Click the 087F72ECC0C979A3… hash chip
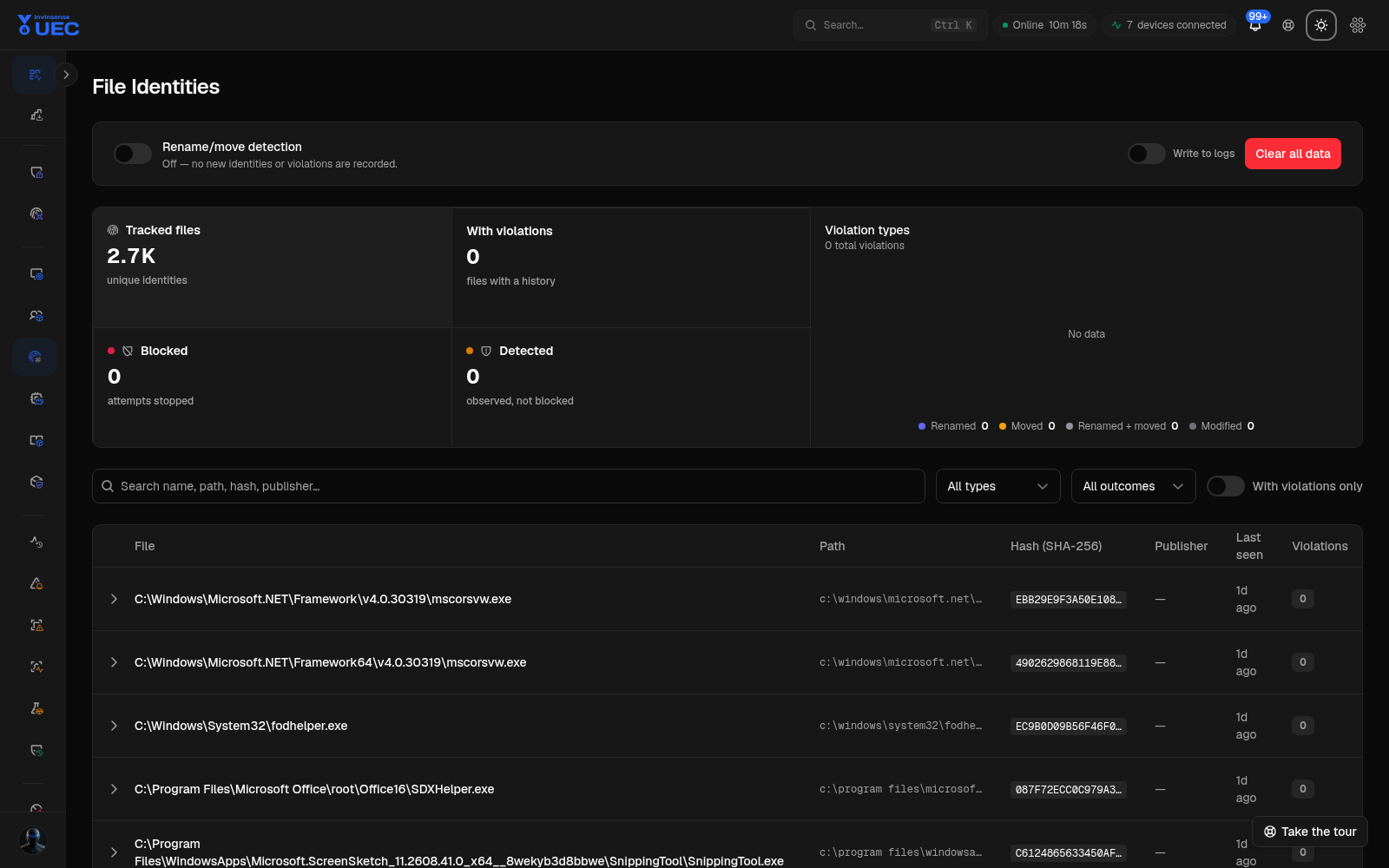1389x868 pixels. click(x=1069, y=789)
